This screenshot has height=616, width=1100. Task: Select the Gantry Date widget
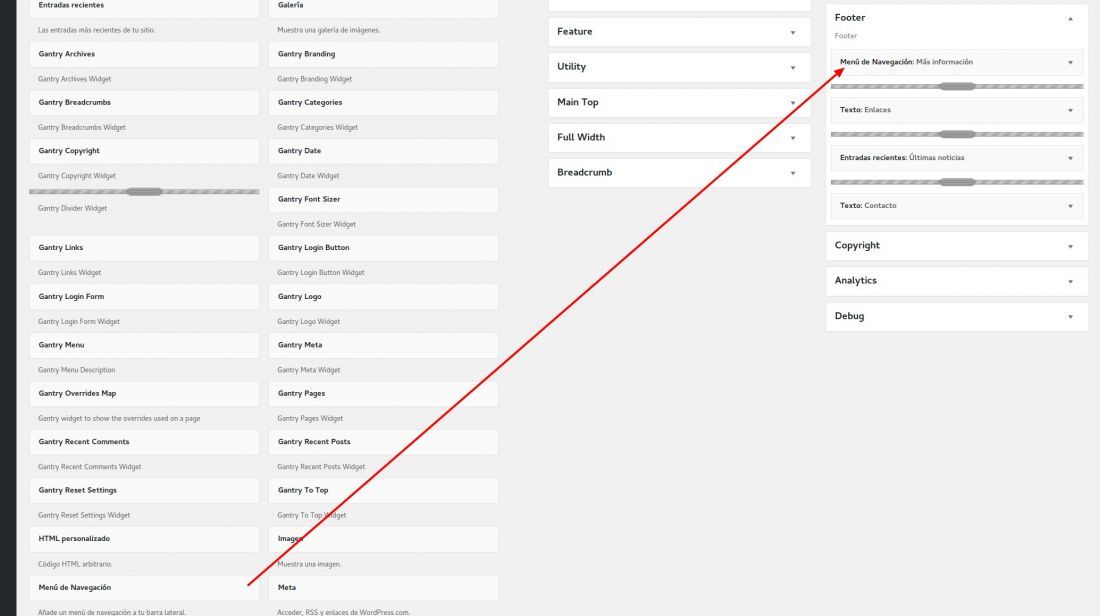[x=383, y=152]
